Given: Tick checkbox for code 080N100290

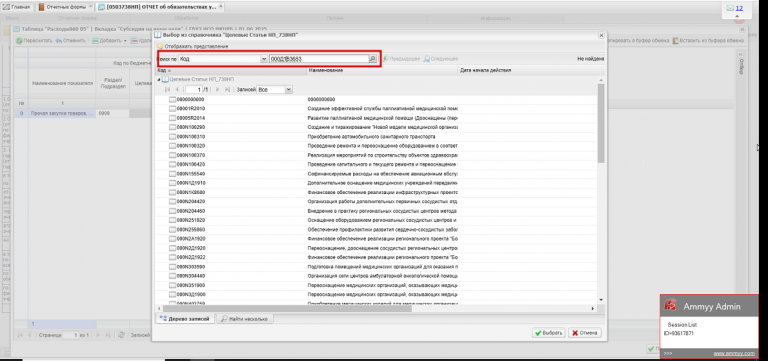Looking at the screenshot, I should tap(172, 127).
